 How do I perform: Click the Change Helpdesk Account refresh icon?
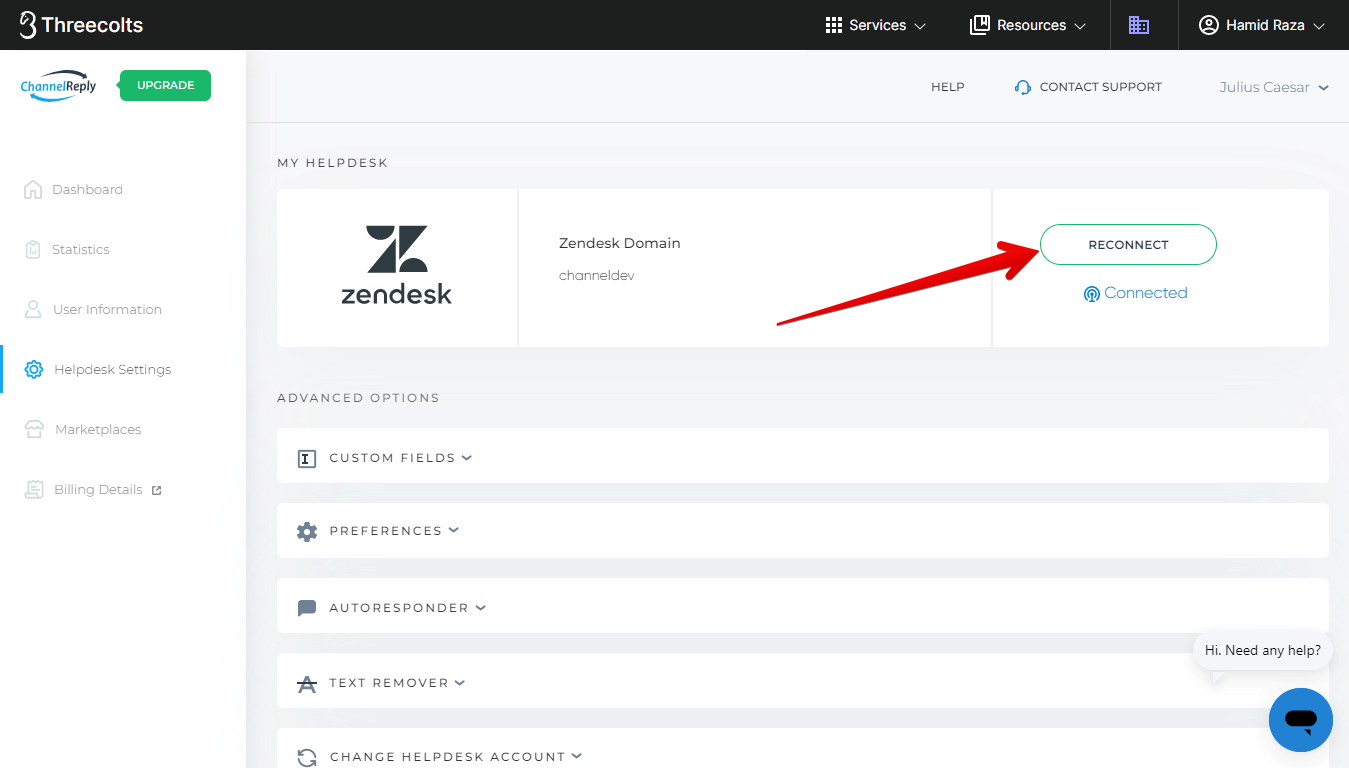pyautogui.click(x=307, y=757)
